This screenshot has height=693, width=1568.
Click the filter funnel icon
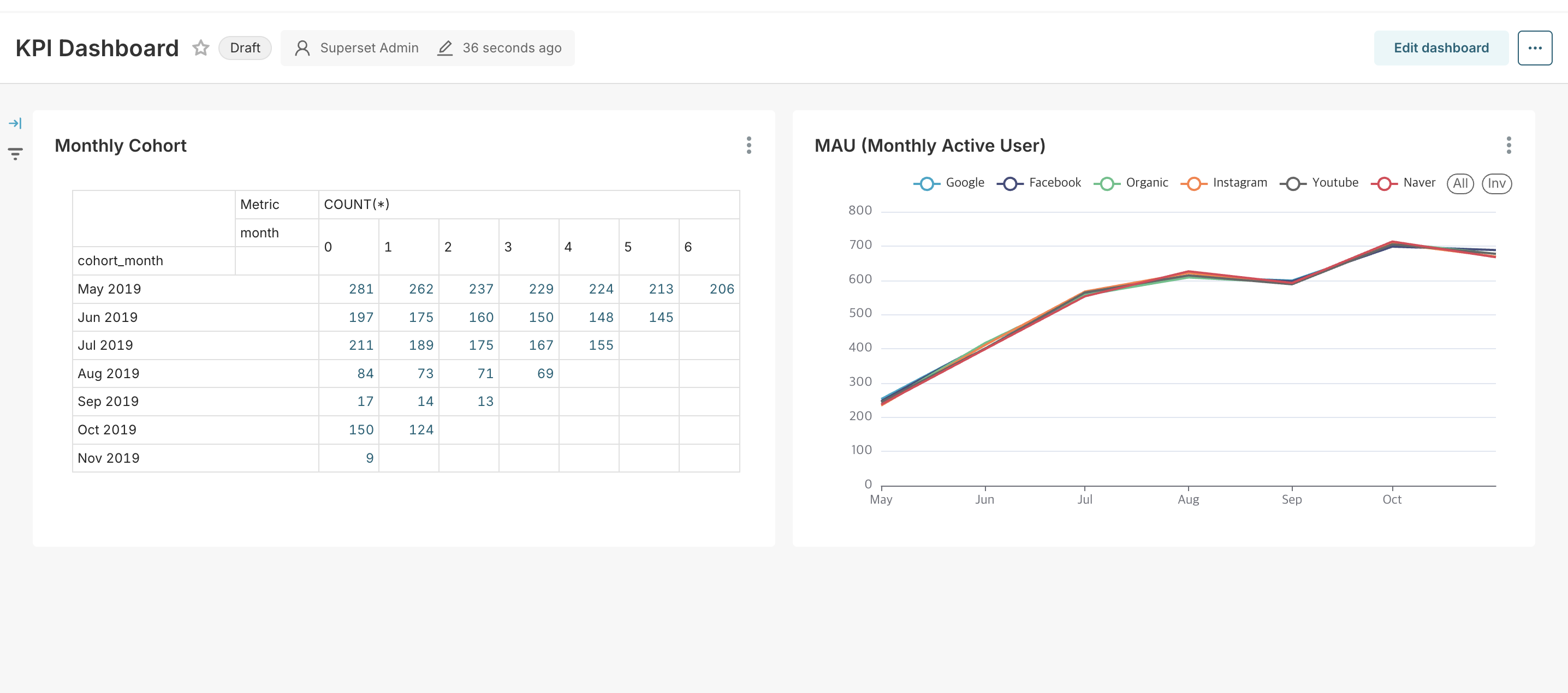click(15, 153)
